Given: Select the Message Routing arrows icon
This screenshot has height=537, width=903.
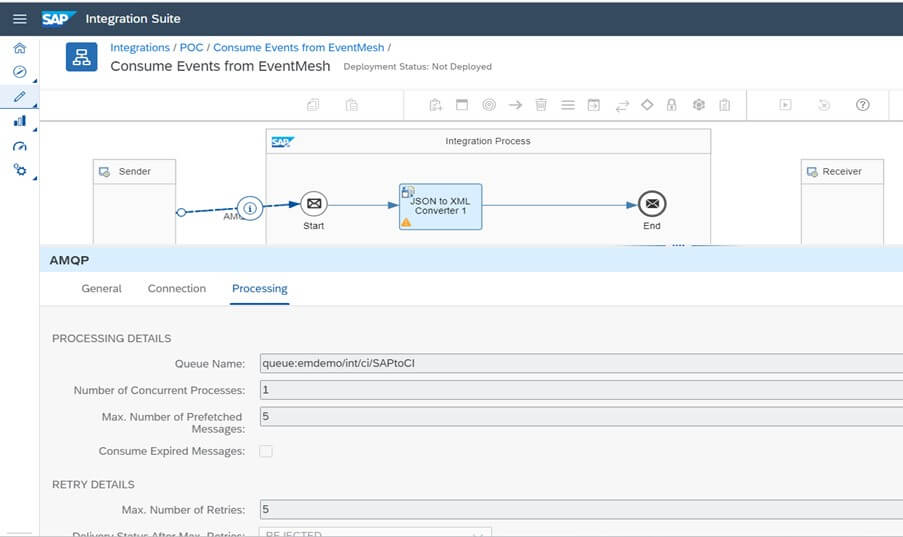Looking at the screenshot, I should click(x=622, y=105).
